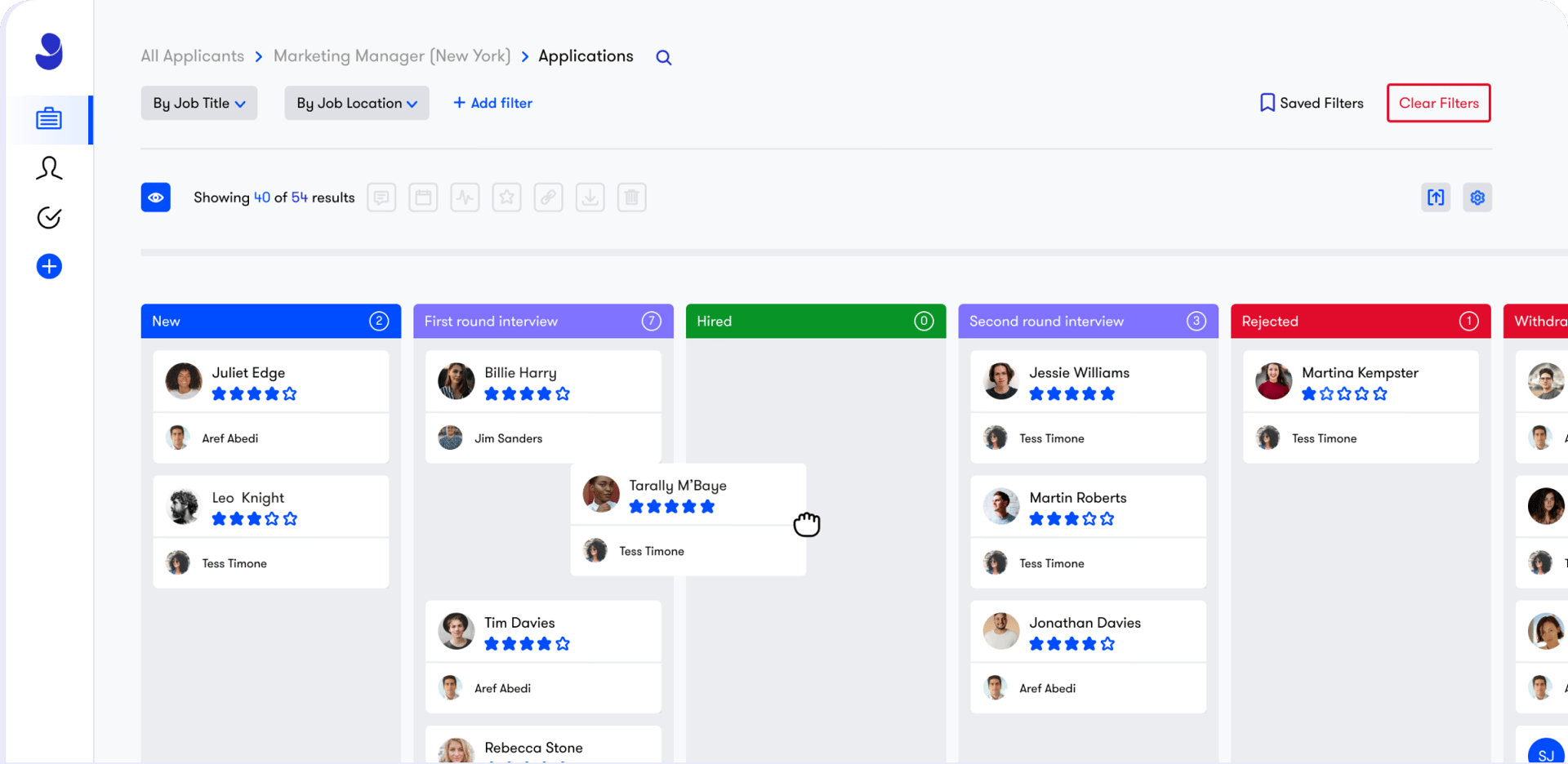Open Rebecca Stone's applicant card name
1568x764 pixels.
point(534,748)
